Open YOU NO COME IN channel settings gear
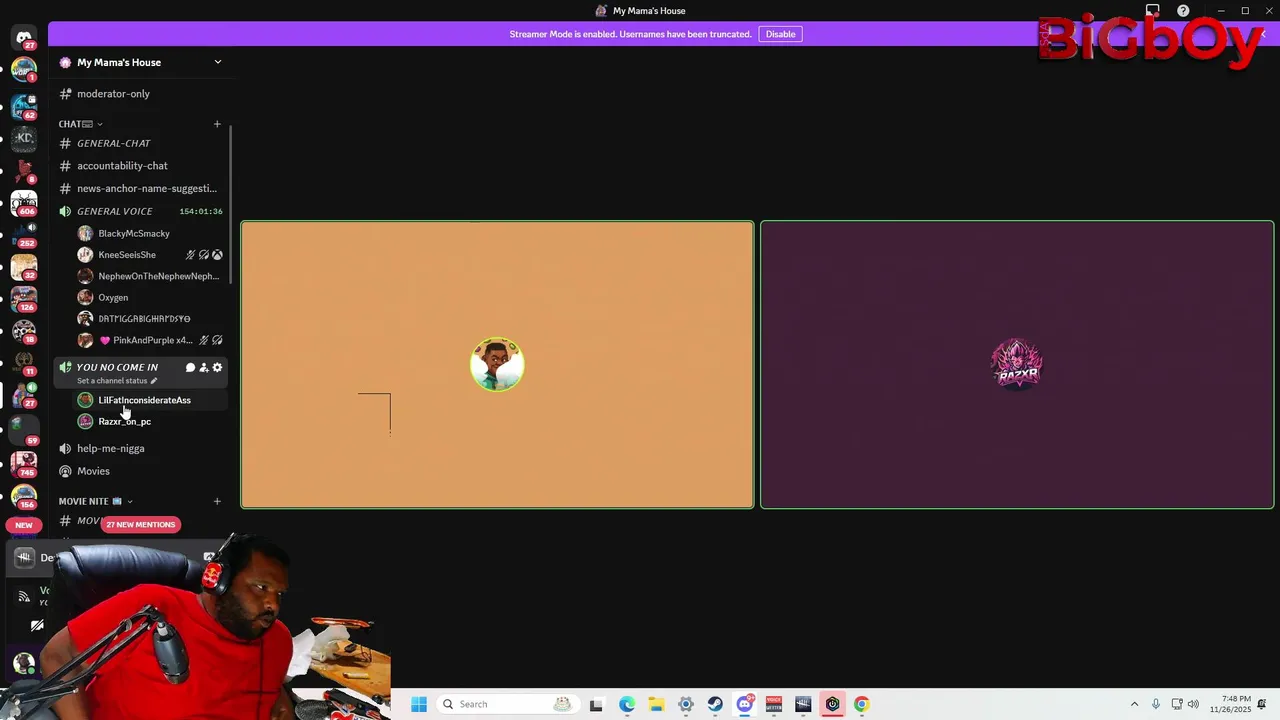1280x720 pixels. (x=217, y=367)
